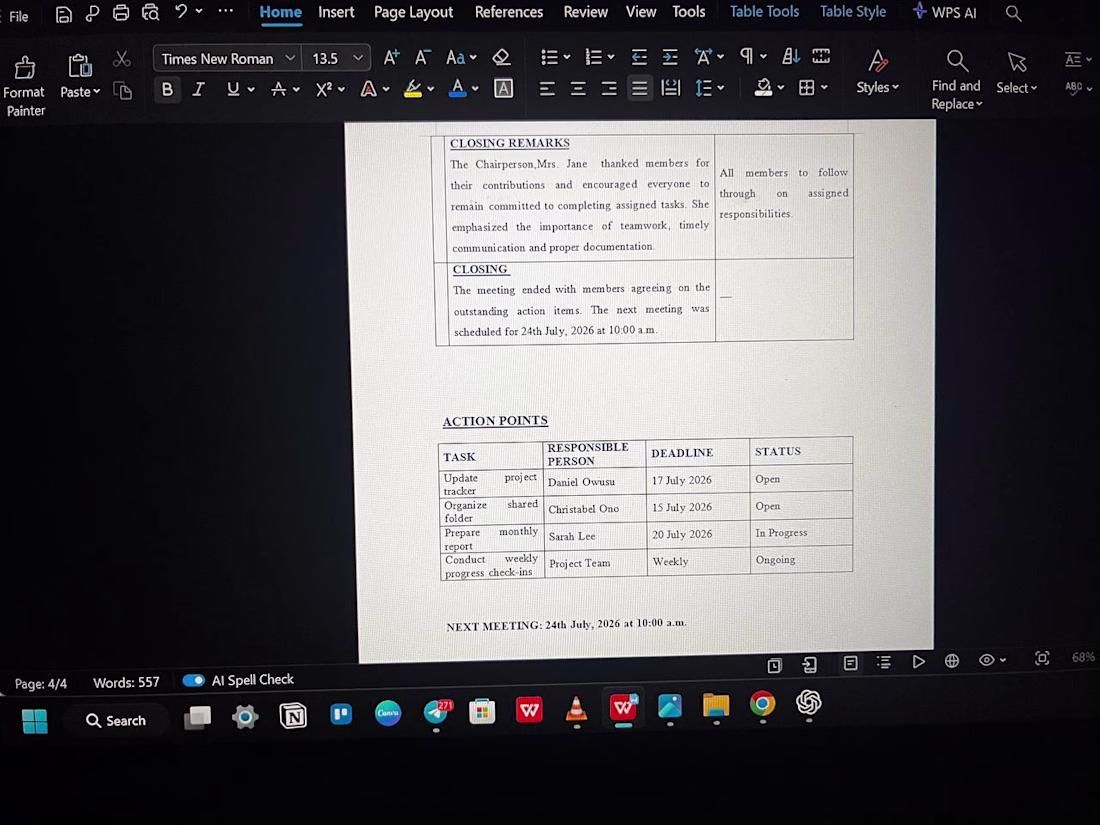Click the Format Painter tool
This screenshot has height=825, width=1100.
tap(25, 86)
